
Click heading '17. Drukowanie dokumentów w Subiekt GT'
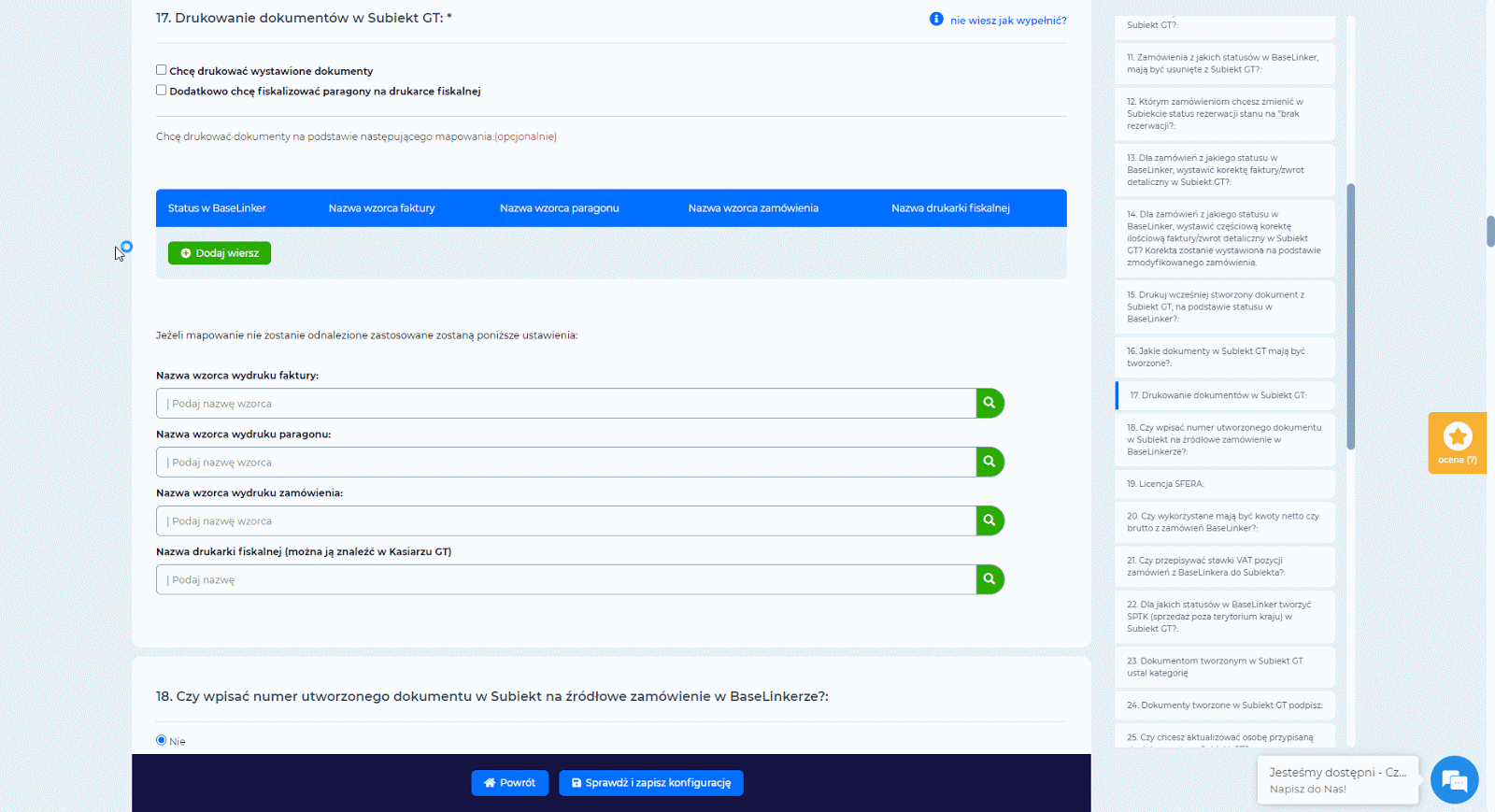[304, 18]
